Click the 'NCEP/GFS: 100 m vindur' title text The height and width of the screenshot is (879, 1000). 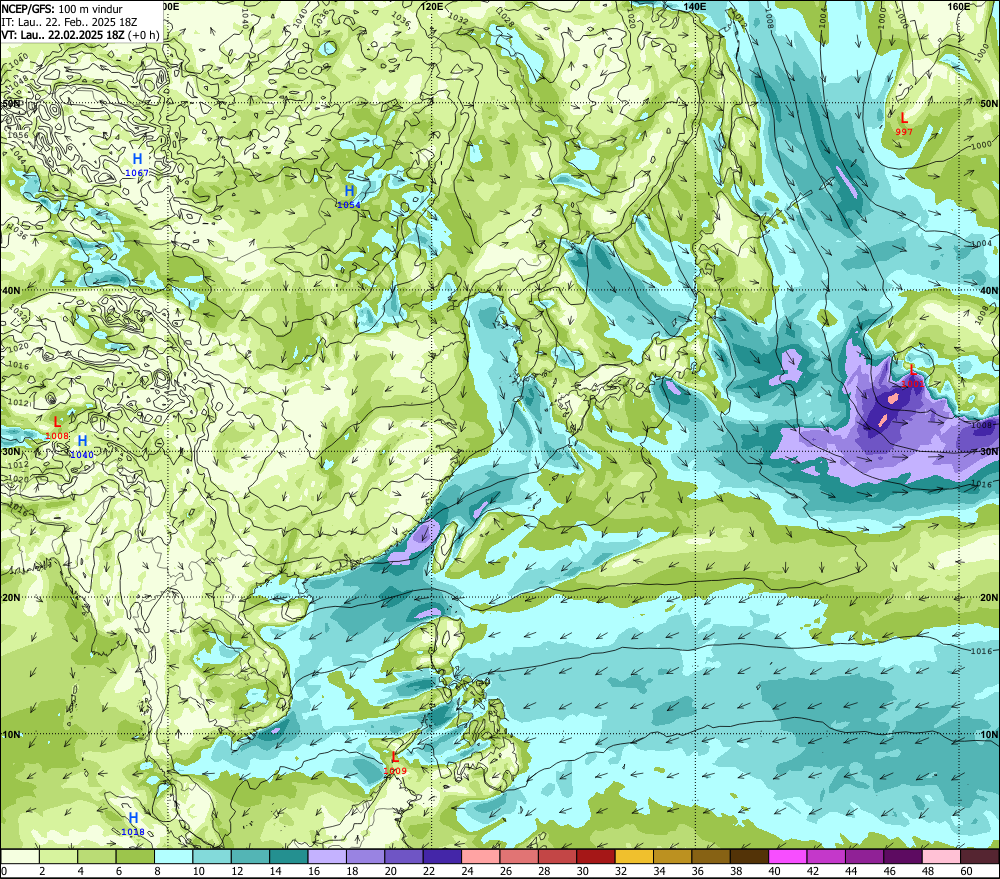(x=62, y=9)
